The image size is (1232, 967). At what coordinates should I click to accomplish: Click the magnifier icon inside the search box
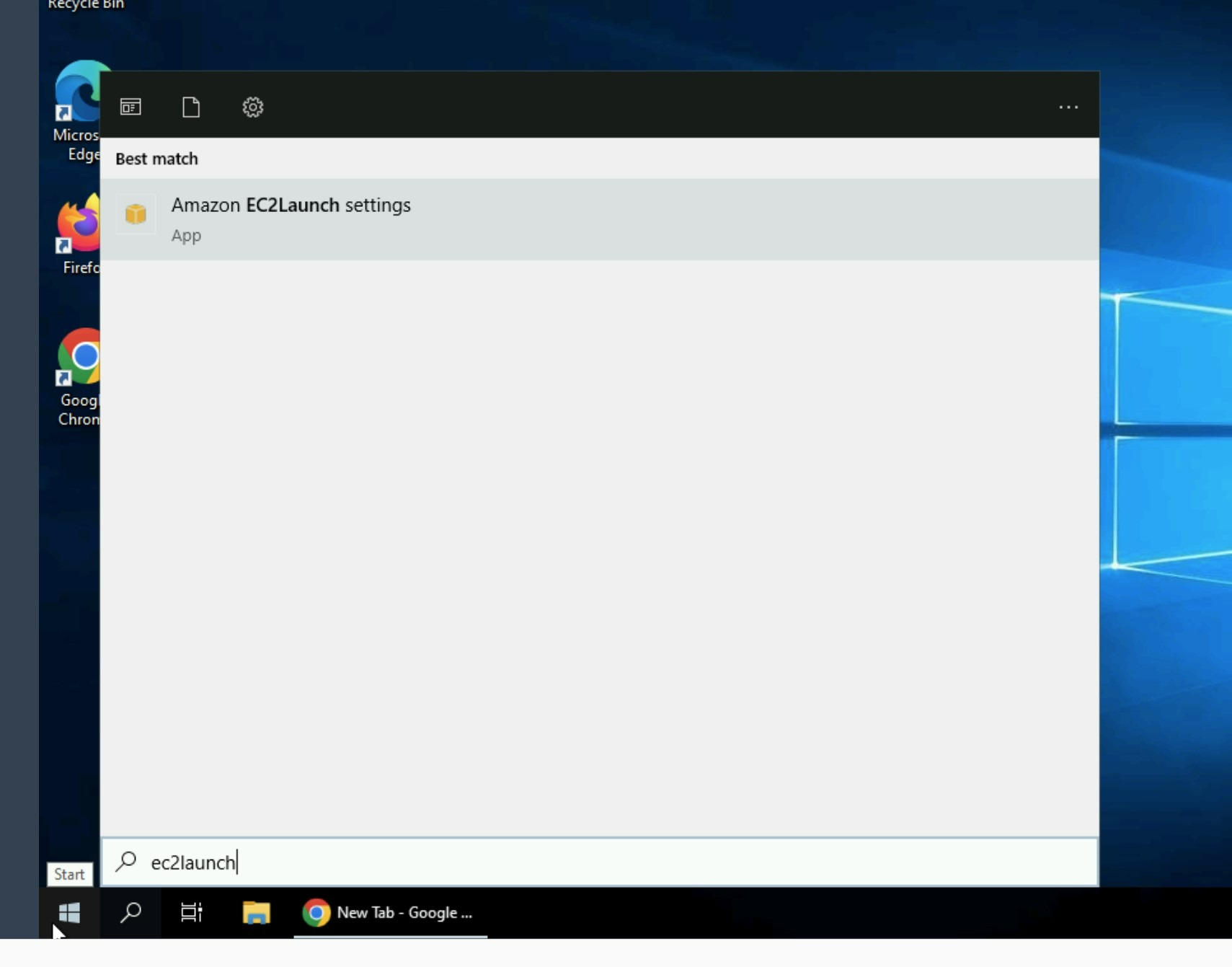click(126, 861)
